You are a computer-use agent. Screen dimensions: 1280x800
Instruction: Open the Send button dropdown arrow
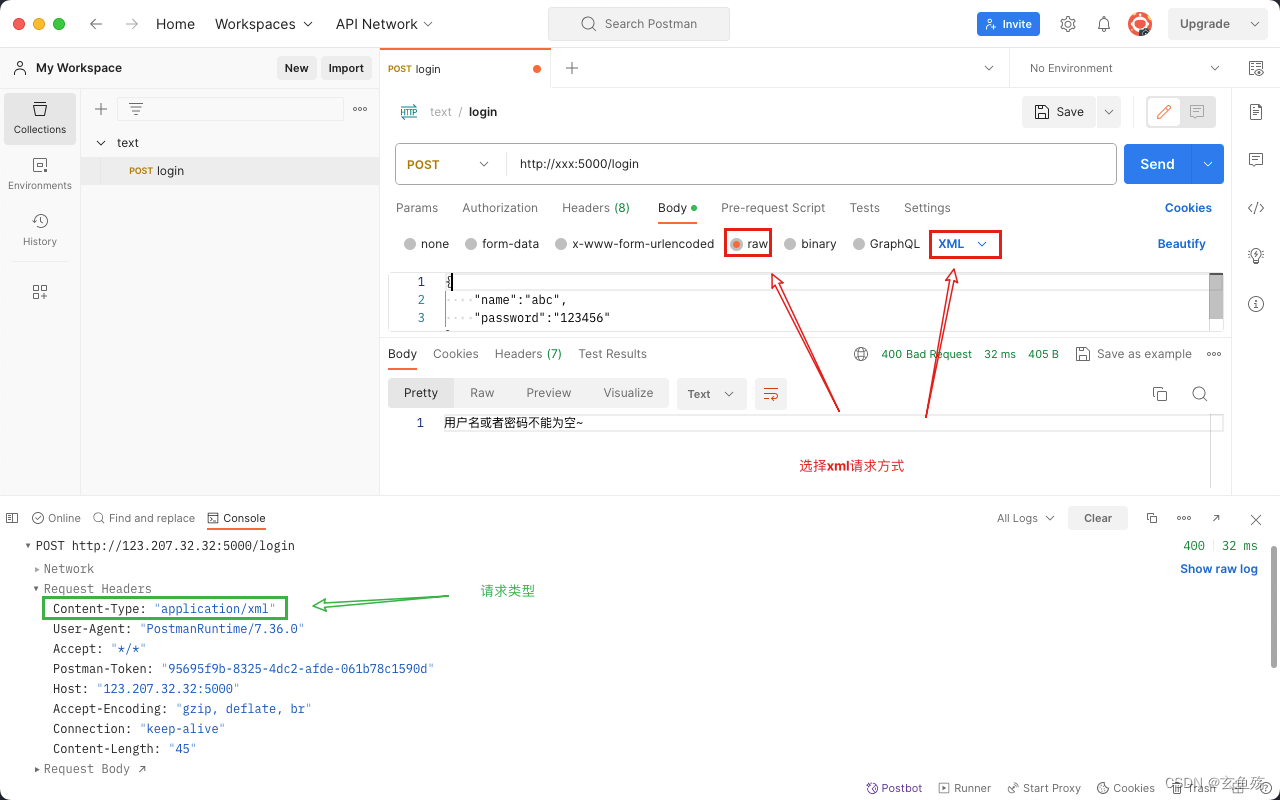coord(1208,164)
